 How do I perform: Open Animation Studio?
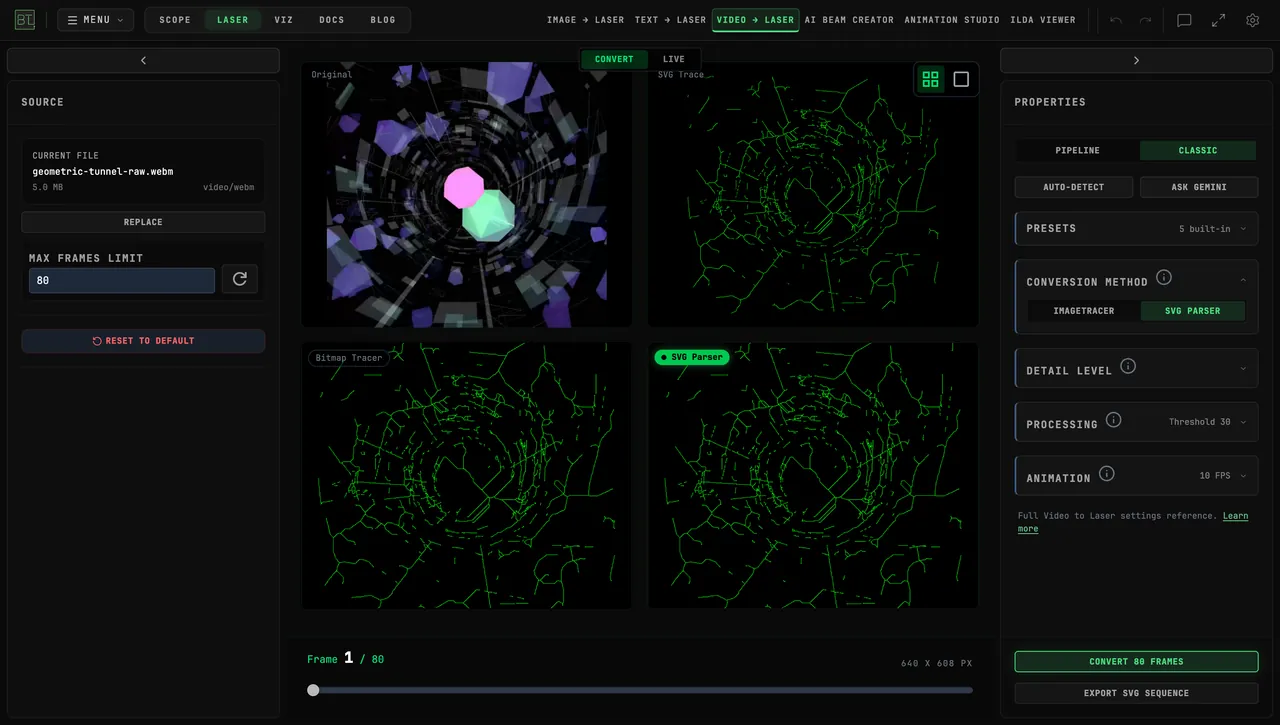point(952,20)
